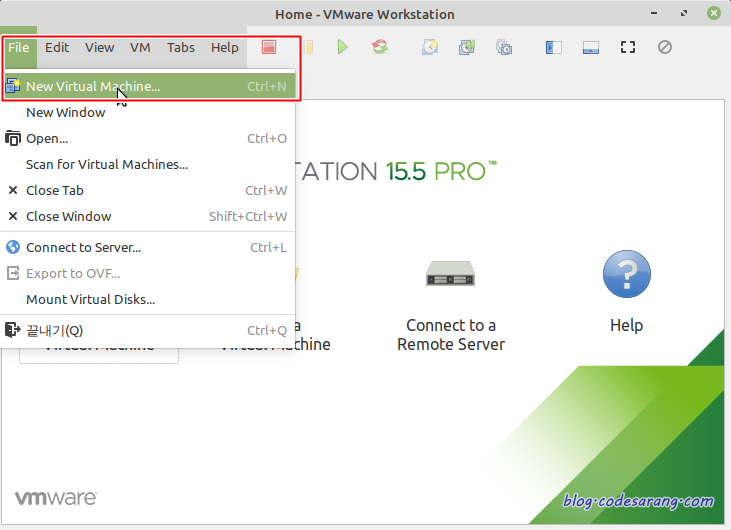731x530 pixels.
Task: Click the take snapshot toolbar icon
Action: coord(430,47)
